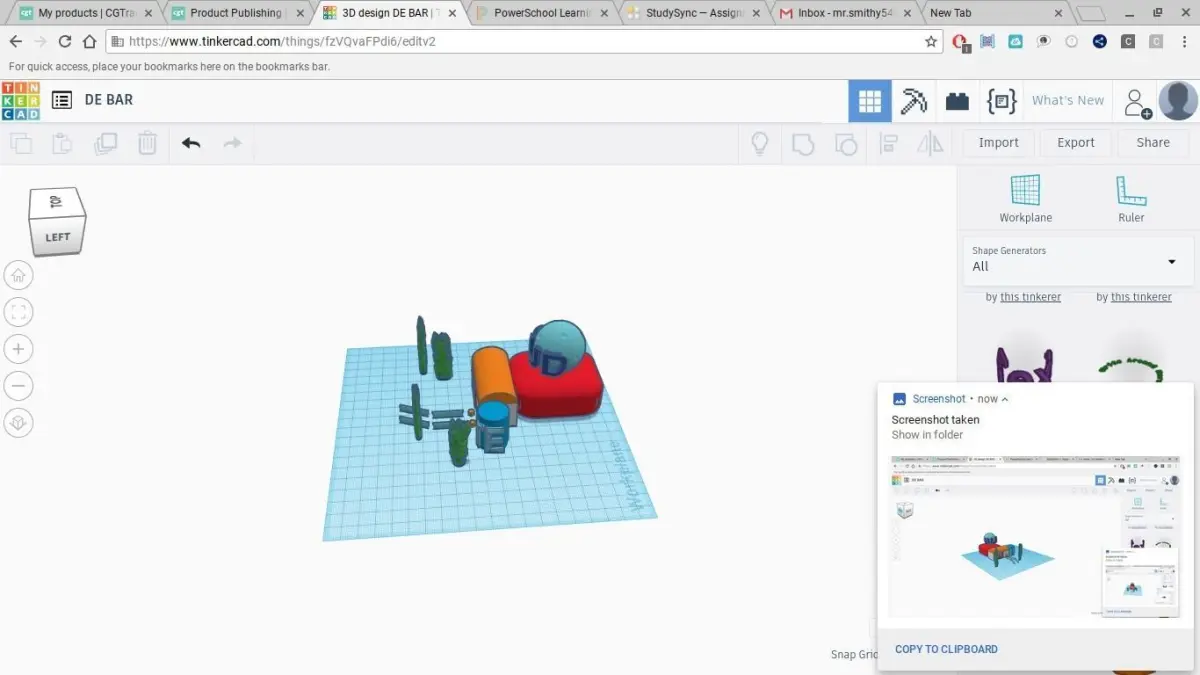Click the Mirror (flip) tool icon

930,143
